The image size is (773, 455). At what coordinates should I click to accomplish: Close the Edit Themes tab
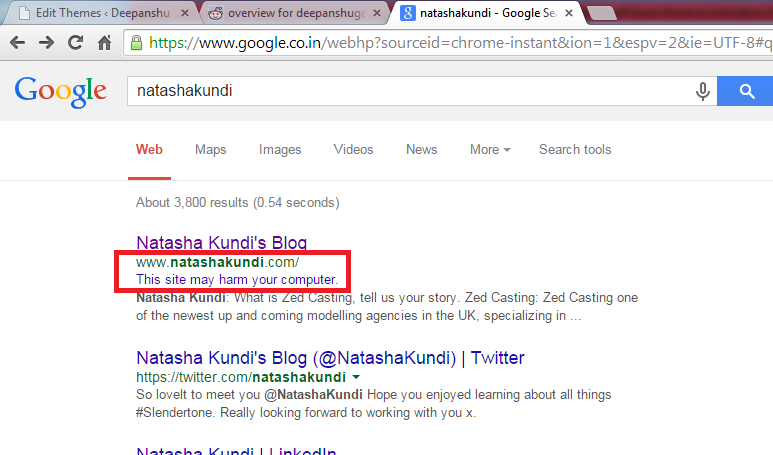tap(184, 14)
